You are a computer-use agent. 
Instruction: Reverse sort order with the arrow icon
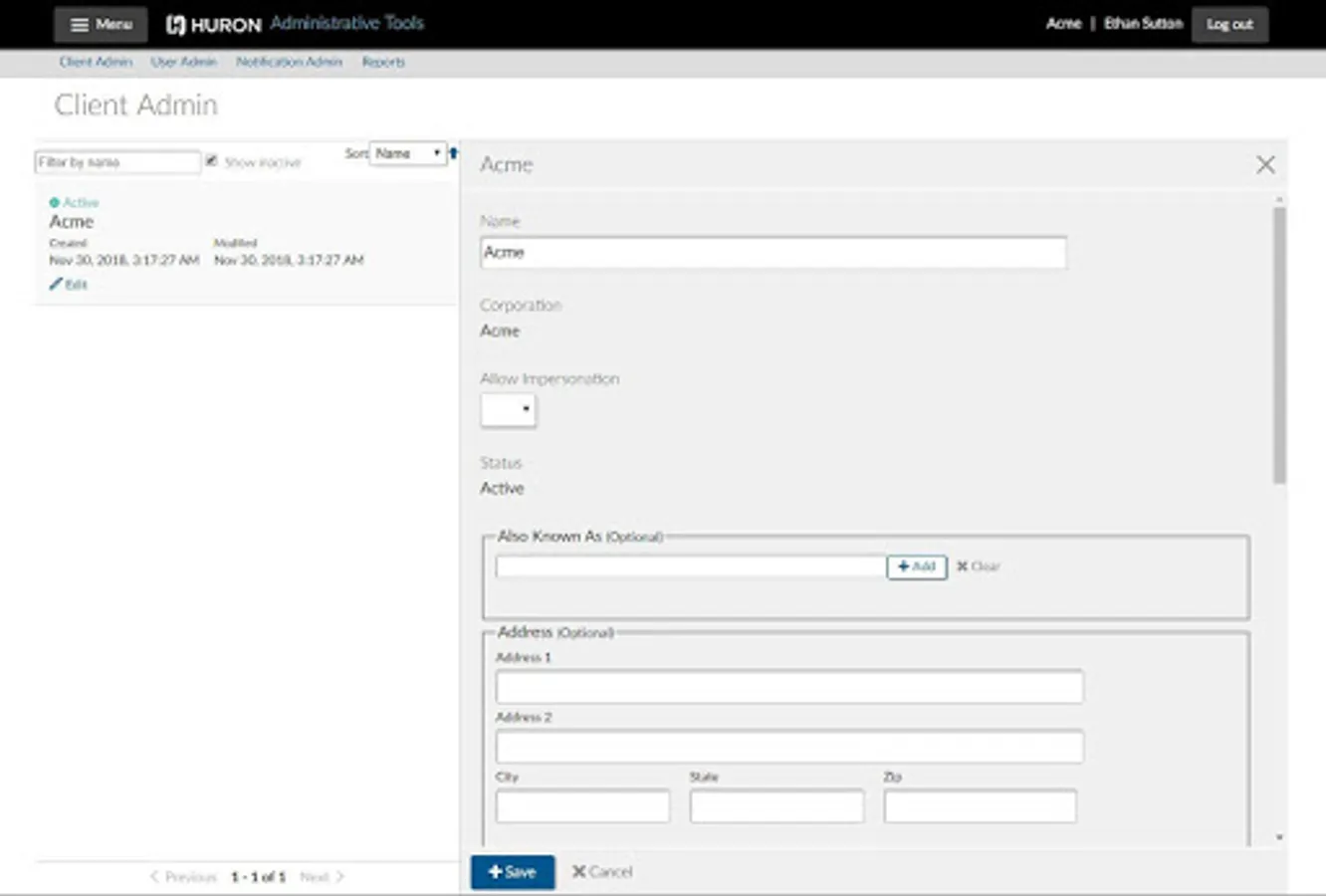tap(453, 153)
